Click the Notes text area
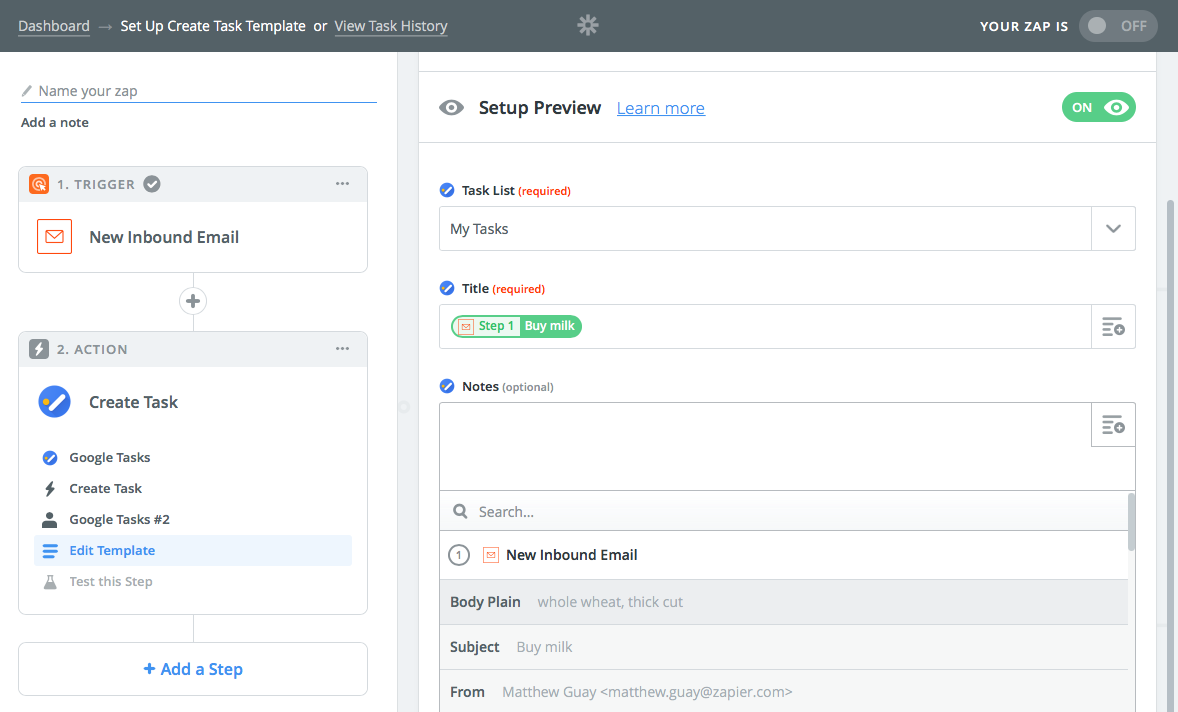Screen dimensions: 1178x712 pos(765,446)
